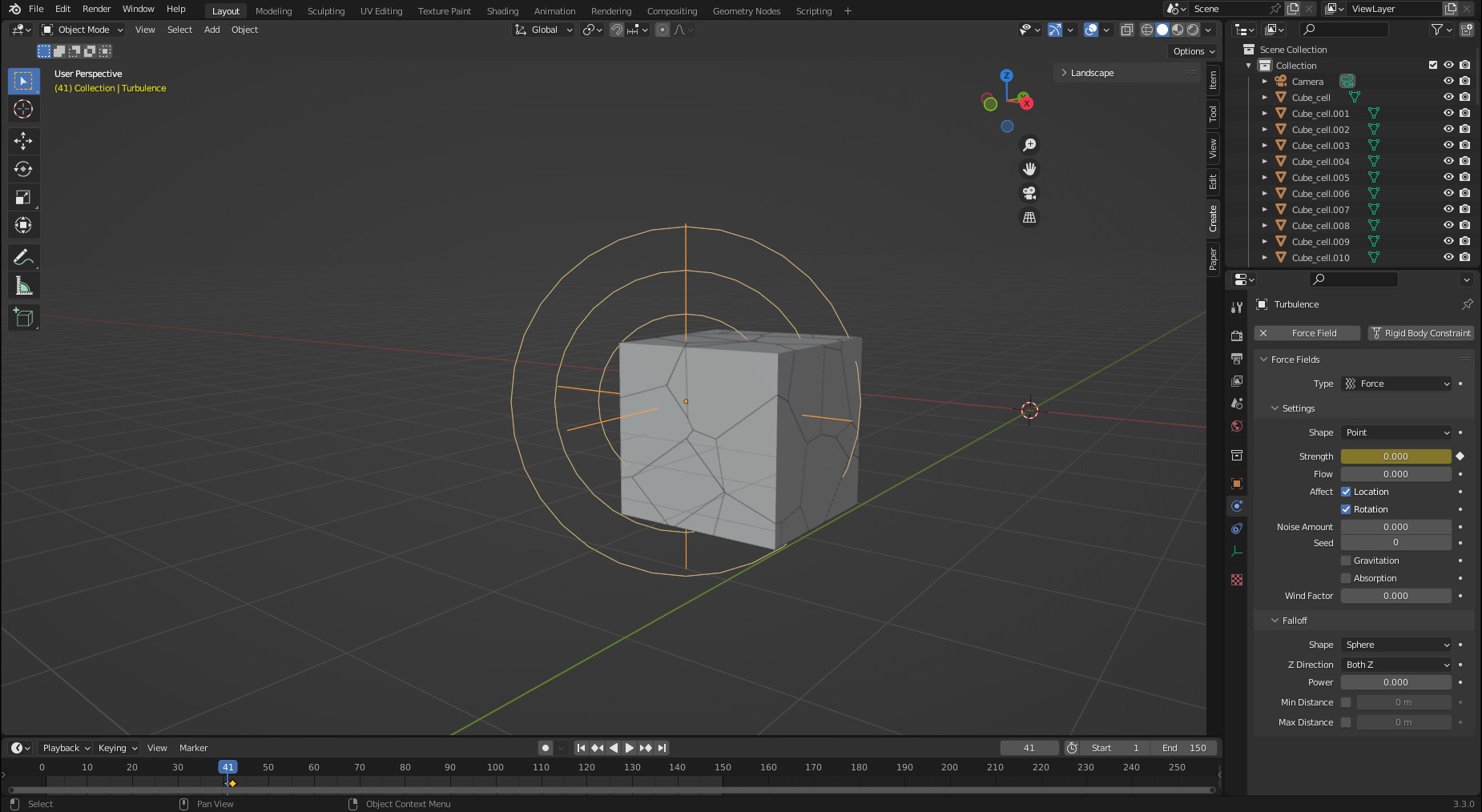Select the Rotate tool

pyautogui.click(x=23, y=169)
